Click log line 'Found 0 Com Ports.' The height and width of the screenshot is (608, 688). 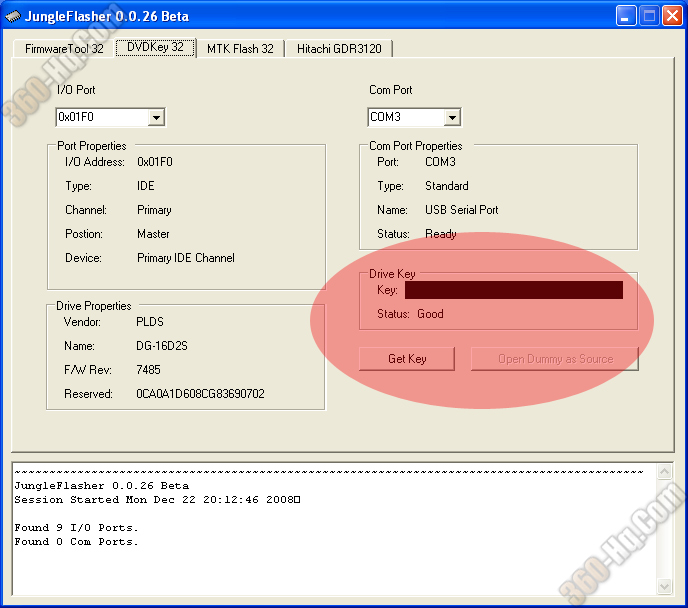76,542
